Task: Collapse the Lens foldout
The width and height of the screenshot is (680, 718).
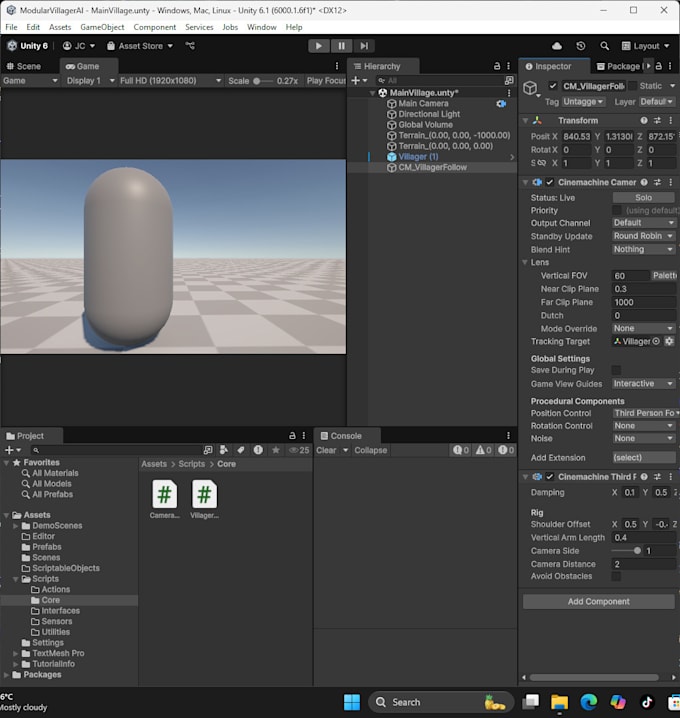Action: point(525,262)
